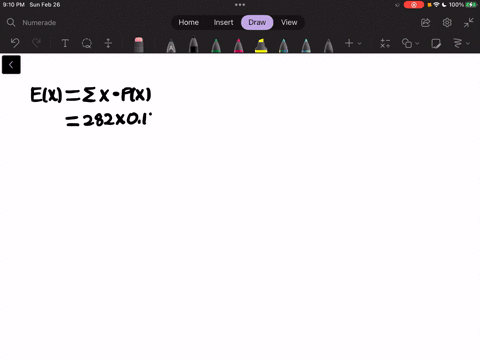Select the Lasso select tool

pyautogui.click(x=87, y=43)
